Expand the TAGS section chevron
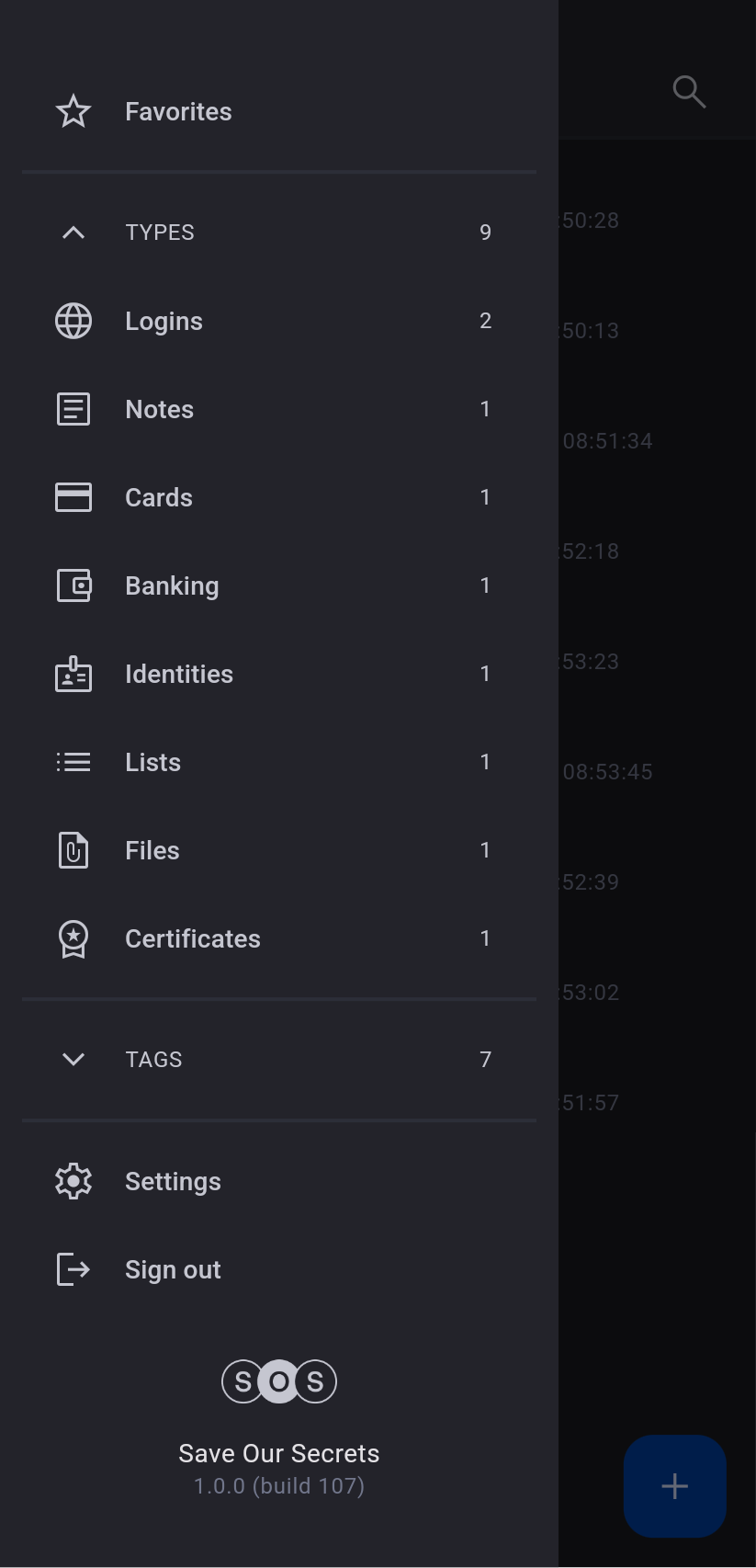 (x=73, y=1060)
